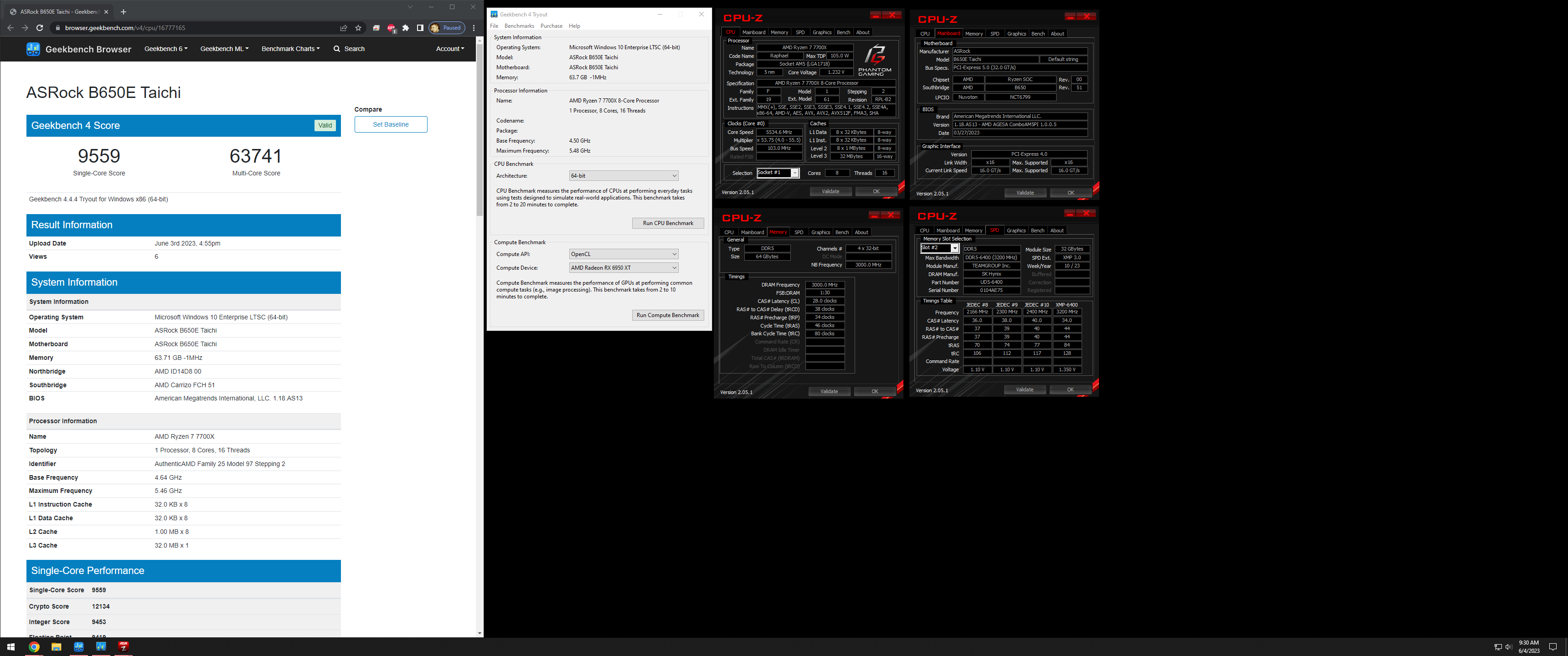This screenshot has width=1568, height=656.
Task: Click the Chrome reload page icon
Action: point(40,28)
